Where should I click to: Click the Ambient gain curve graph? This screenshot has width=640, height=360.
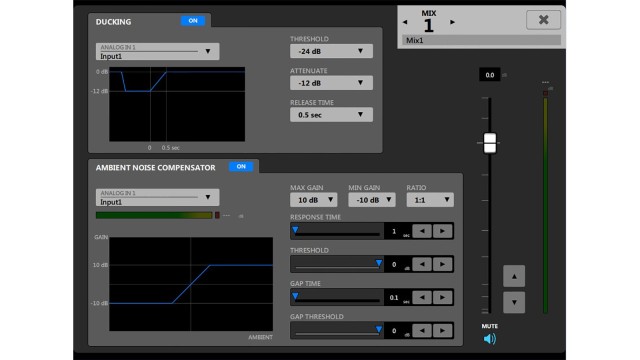click(x=191, y=284)
